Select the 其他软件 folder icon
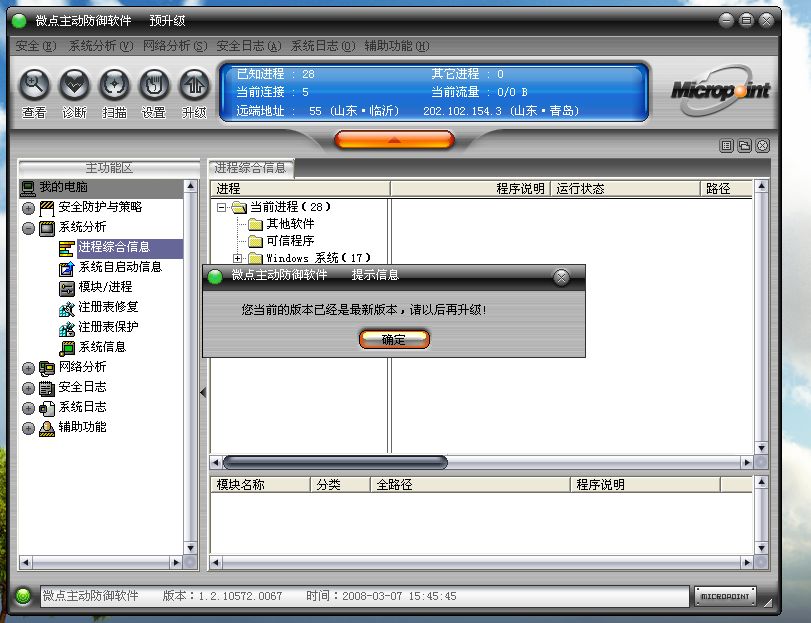Image resolution: width=811 pixels, height=623 pixels. click(256, 224)
